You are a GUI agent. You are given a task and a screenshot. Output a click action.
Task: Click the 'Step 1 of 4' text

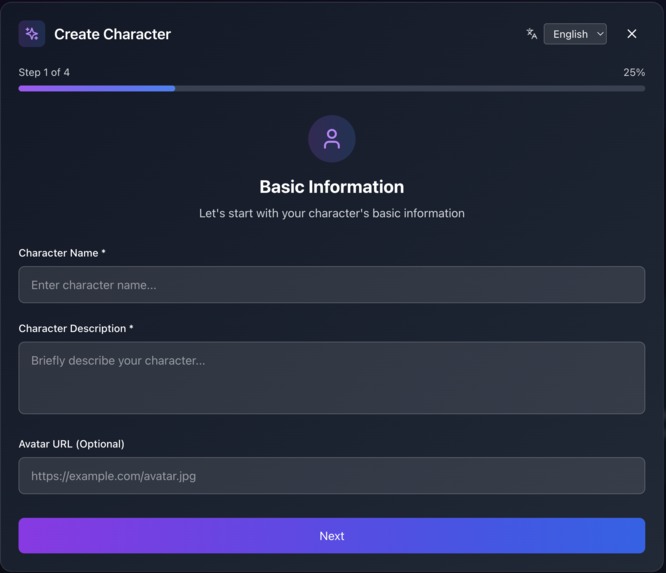[44, 72]
